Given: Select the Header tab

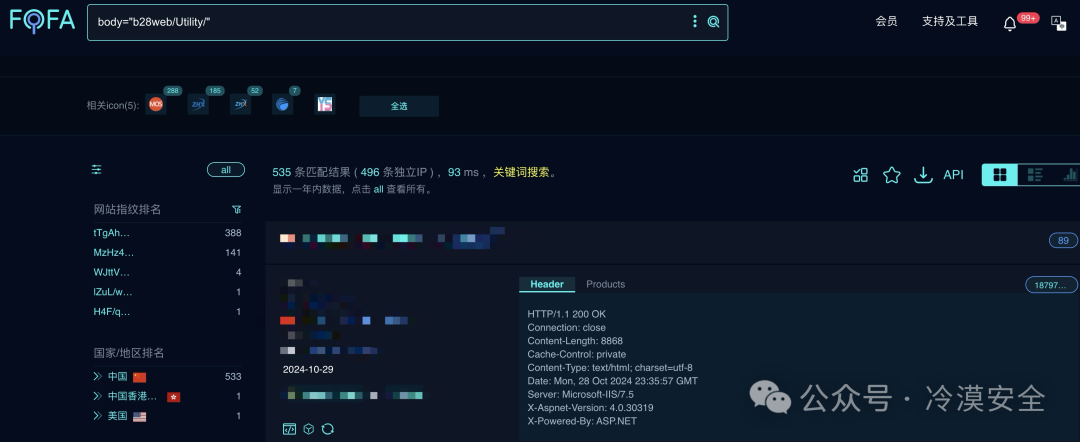Looking at the screenshot, I should pyautogui.click(x=547, y=284).
